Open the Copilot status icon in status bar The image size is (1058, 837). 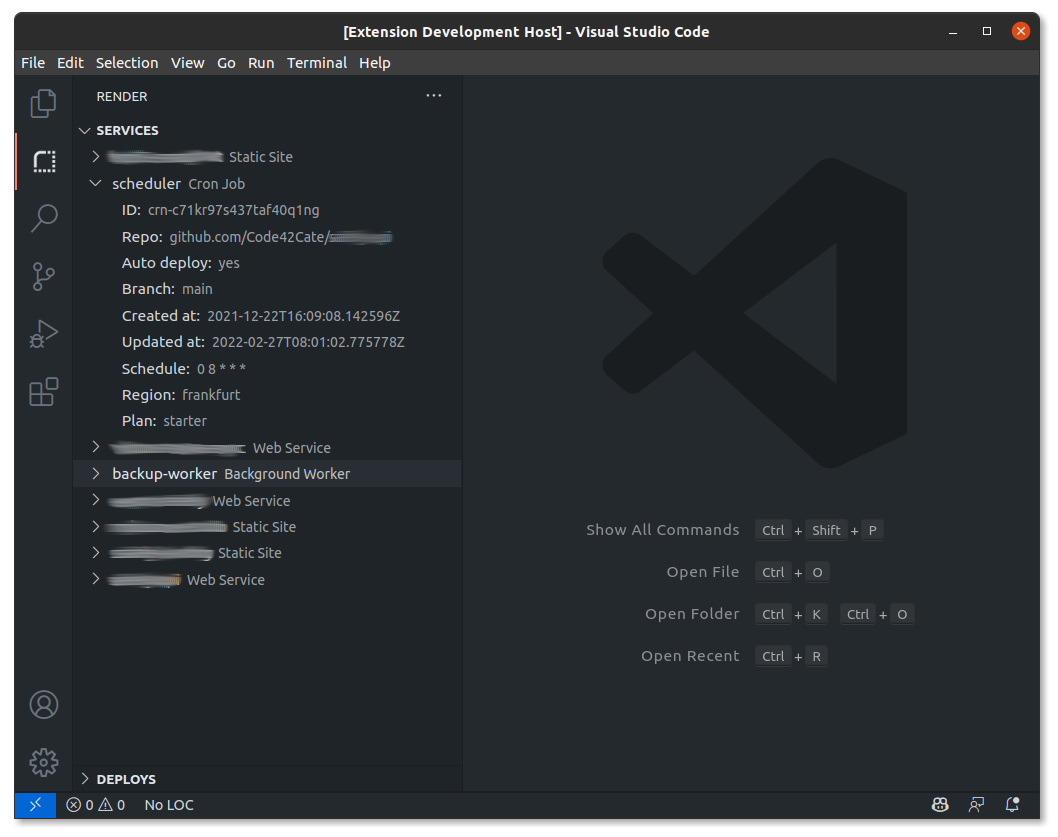click(x=940, y=805)
